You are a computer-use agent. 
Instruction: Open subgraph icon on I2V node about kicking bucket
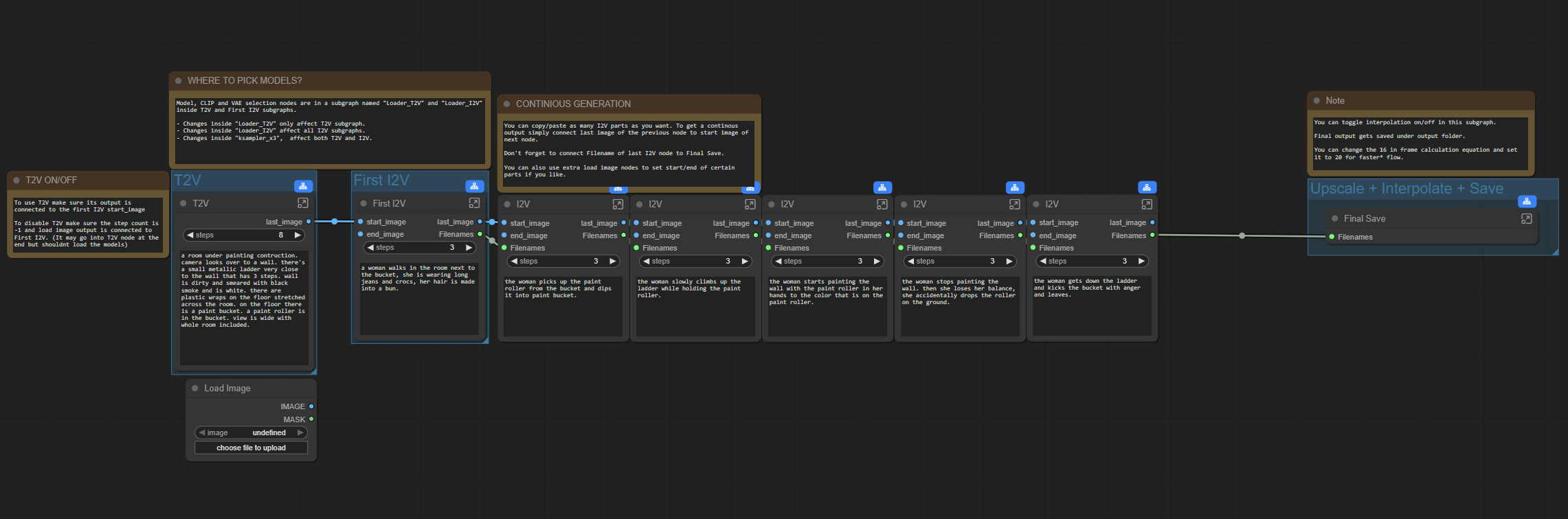(x=1146, y=204)
